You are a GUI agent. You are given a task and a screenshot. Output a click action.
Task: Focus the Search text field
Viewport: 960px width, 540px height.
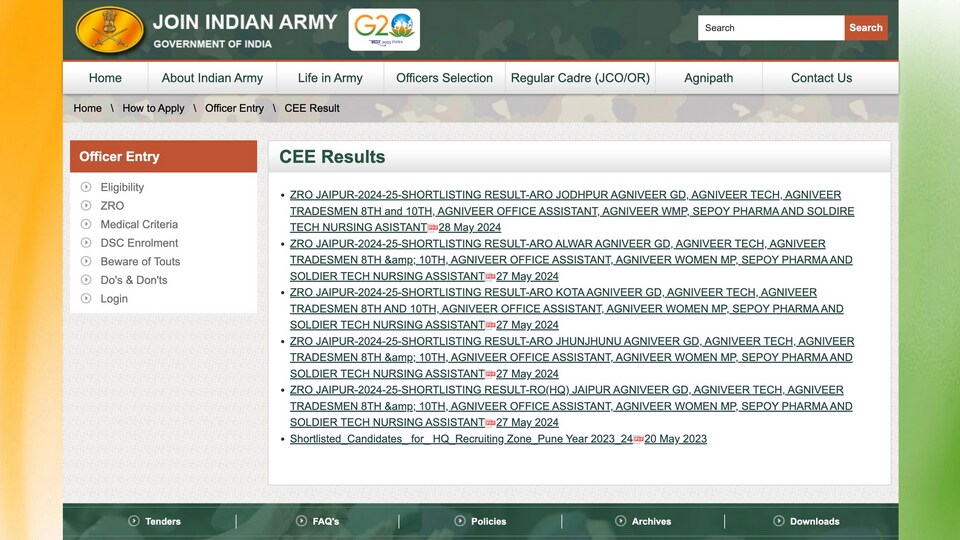(771, 28)
